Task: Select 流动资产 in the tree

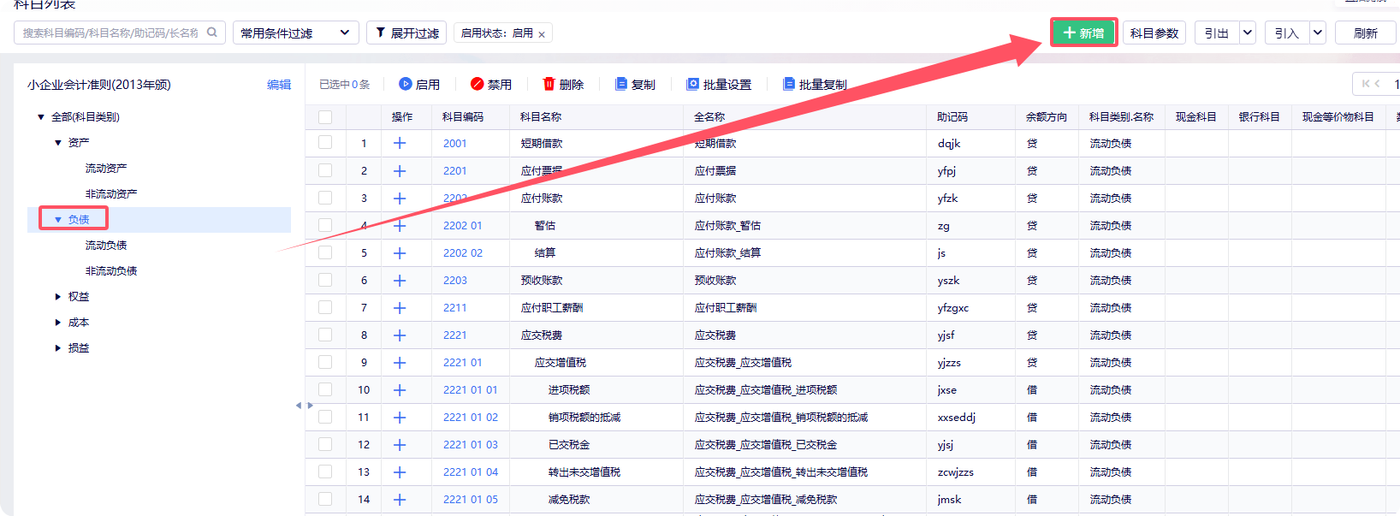Action: pyautogui.click(x=106, y=168)
